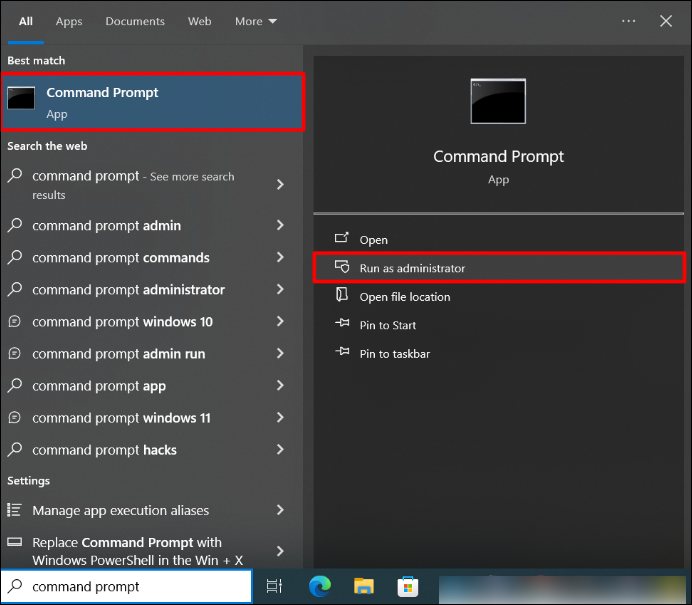Click the Task View taskbar icon
This screenshot has height=605, width=692.
[x=274, y=587]
